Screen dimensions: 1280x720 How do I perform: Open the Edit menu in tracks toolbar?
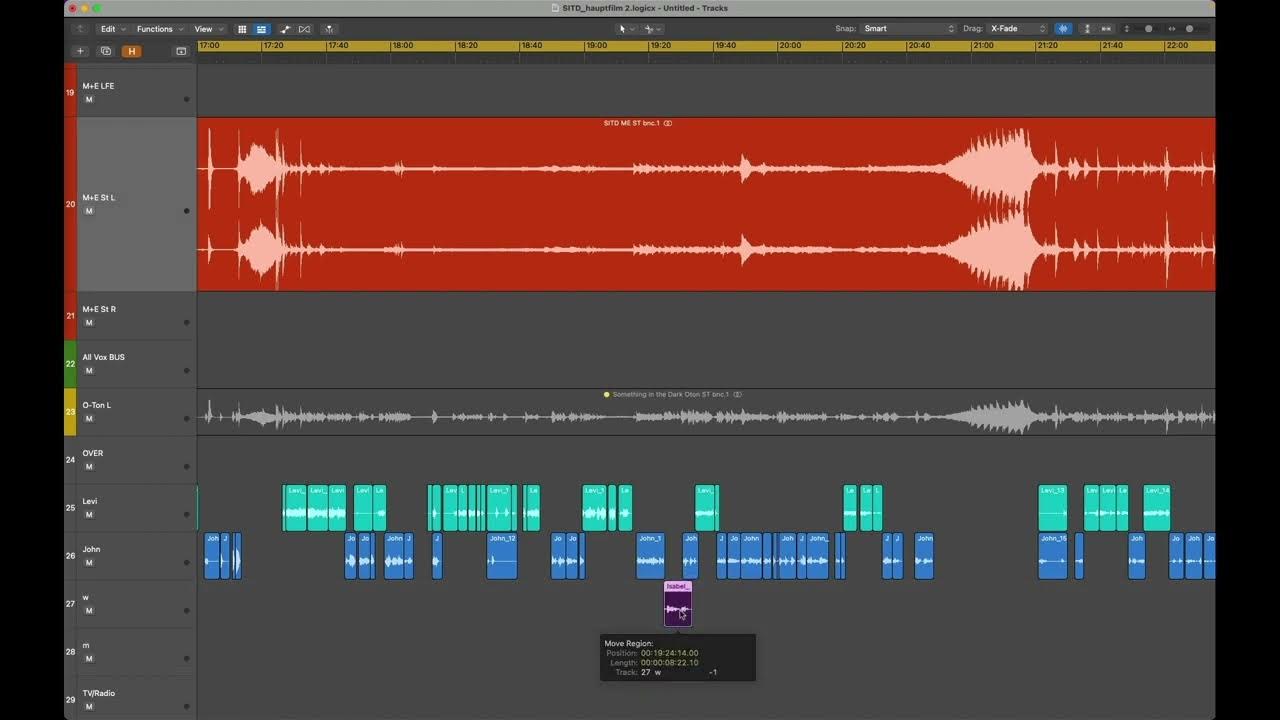pos(111,29)
